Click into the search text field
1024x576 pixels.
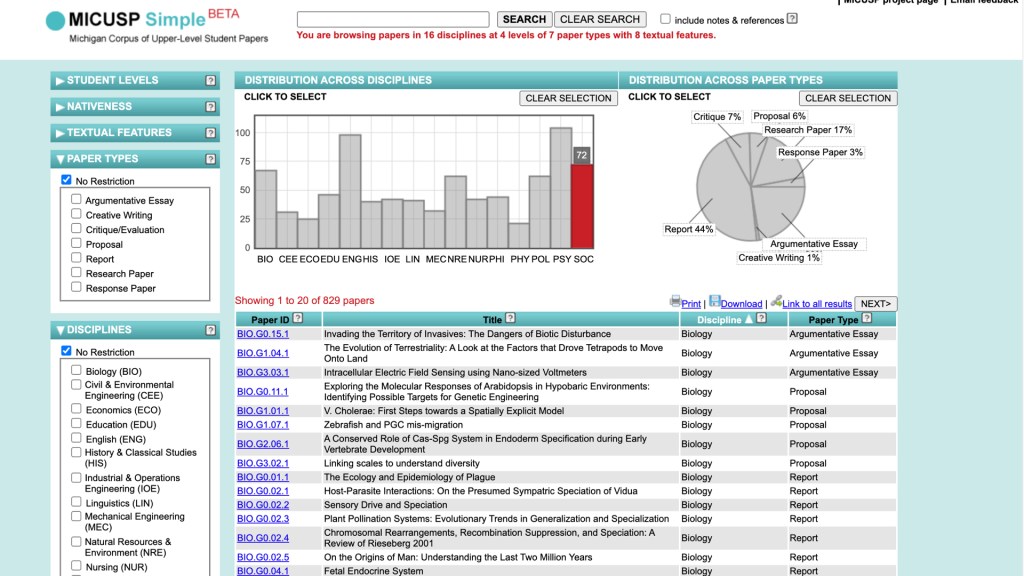[x=393, y=19]
